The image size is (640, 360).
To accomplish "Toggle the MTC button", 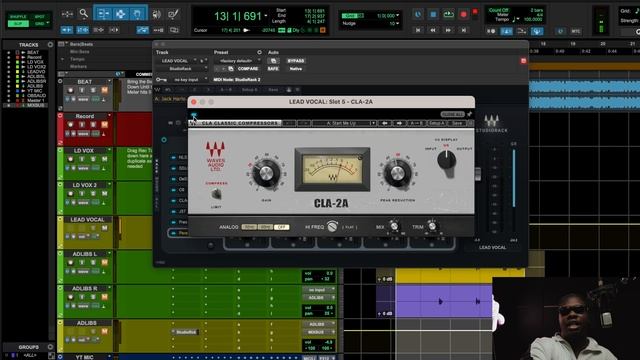I will coord(576,31).
